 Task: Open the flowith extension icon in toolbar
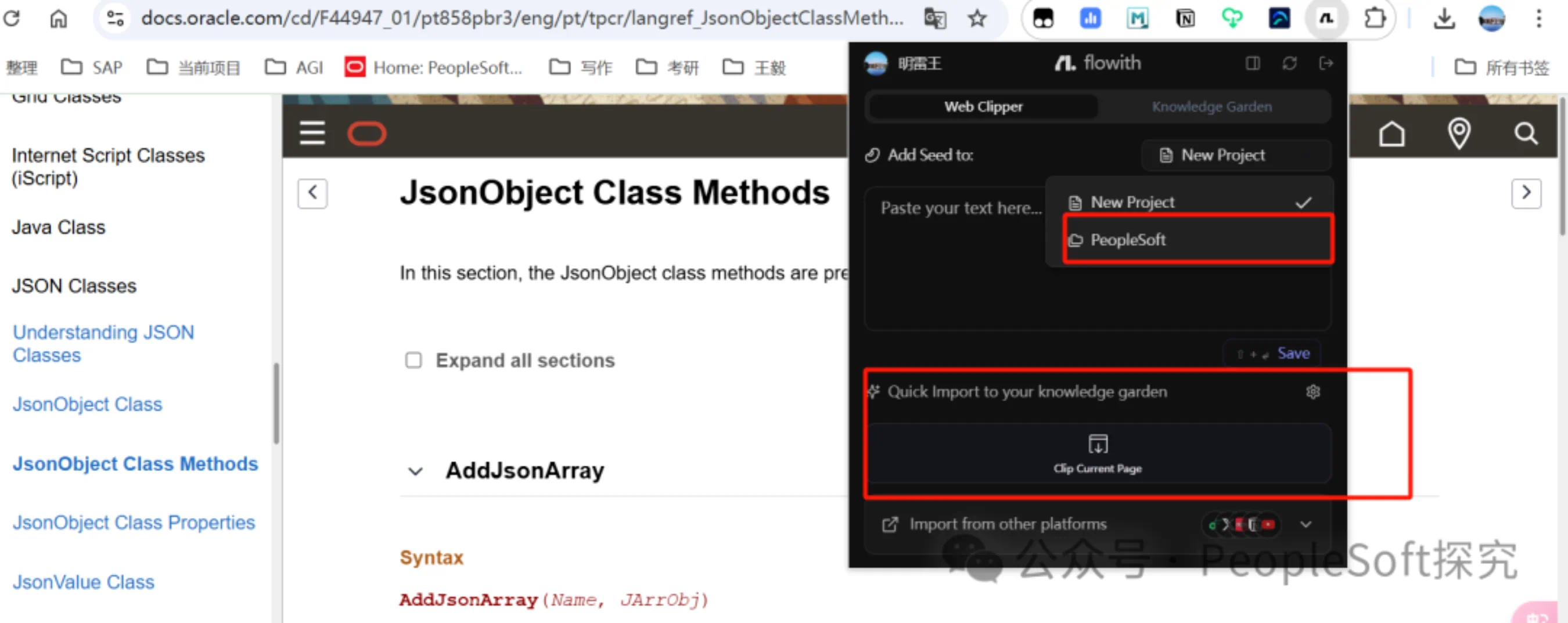(1326, 18)
